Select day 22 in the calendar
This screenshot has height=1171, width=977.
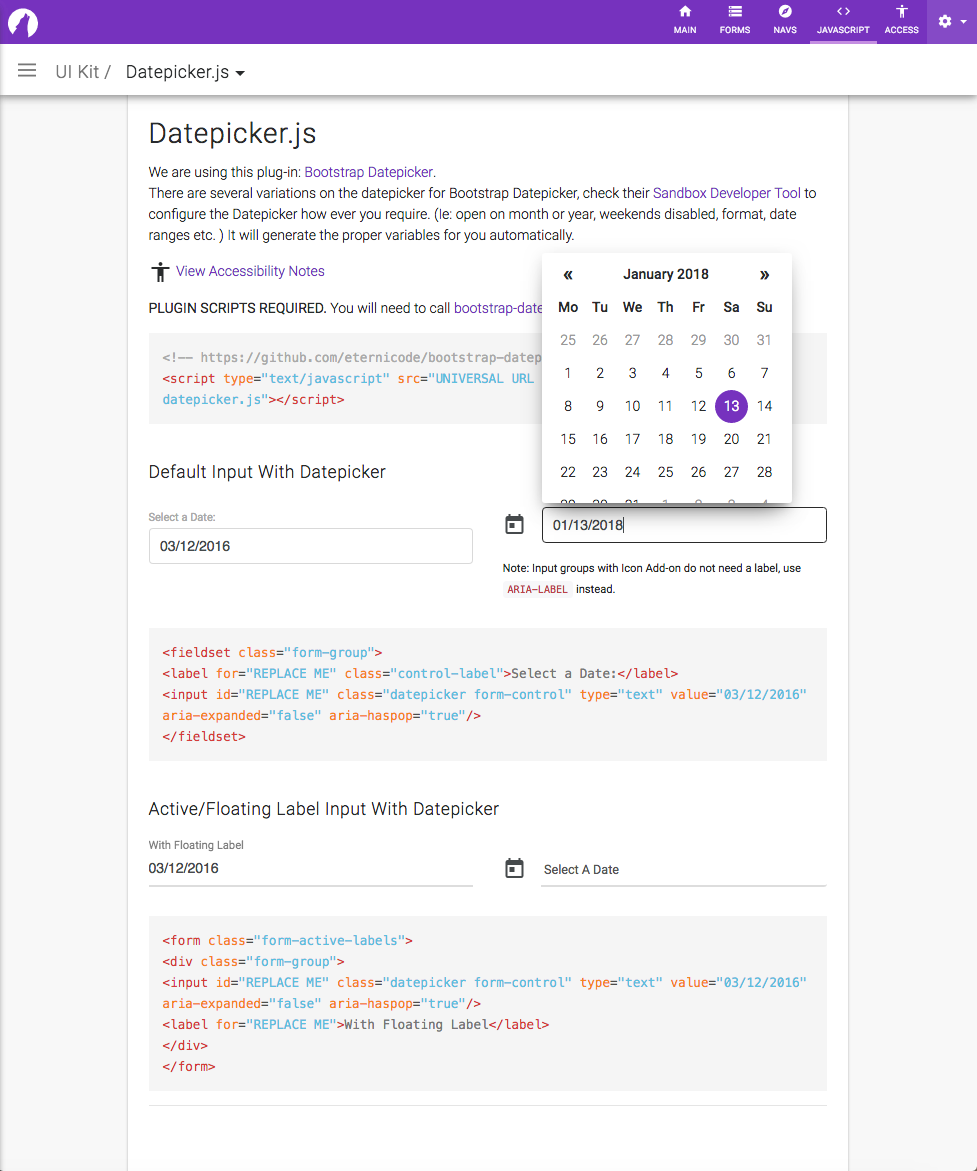point(568,472)
